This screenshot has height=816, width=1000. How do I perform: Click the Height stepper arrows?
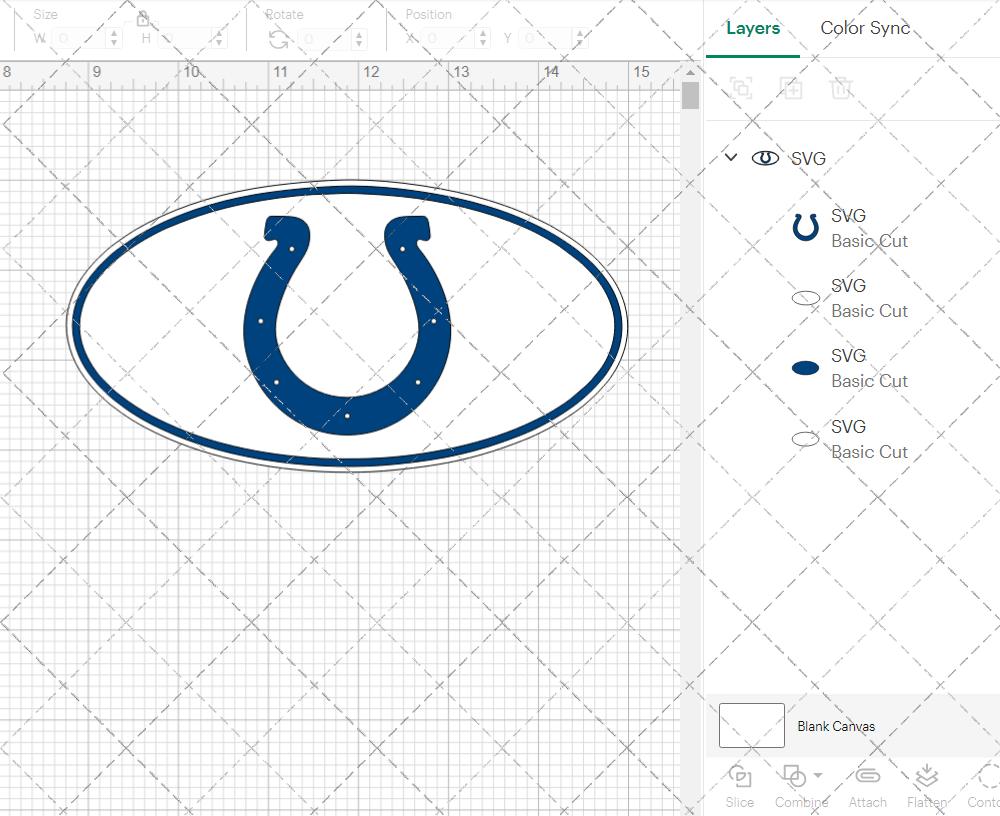[x=219, y=38]
